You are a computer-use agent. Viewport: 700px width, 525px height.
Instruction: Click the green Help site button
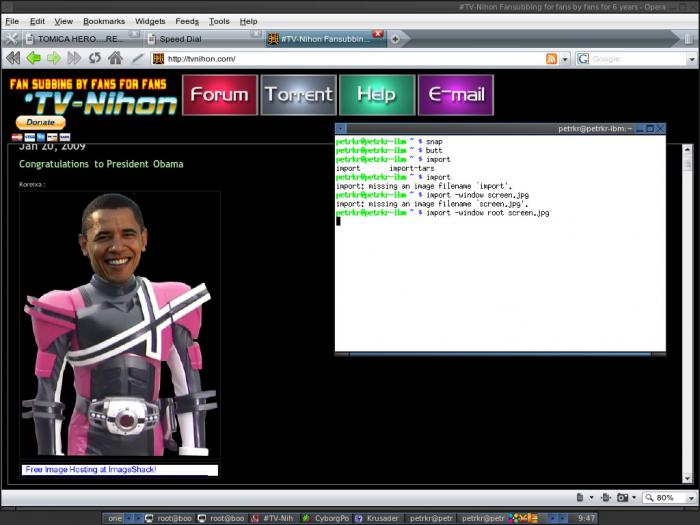(377, 95)
